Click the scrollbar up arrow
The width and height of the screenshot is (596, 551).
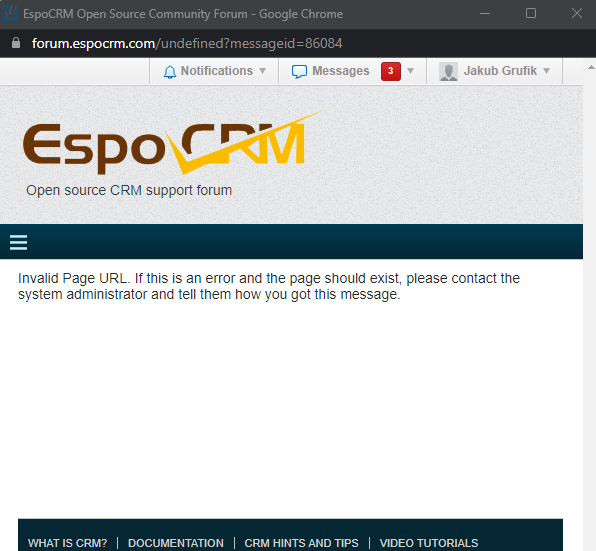pyautogui.click(x=591, y=68)
